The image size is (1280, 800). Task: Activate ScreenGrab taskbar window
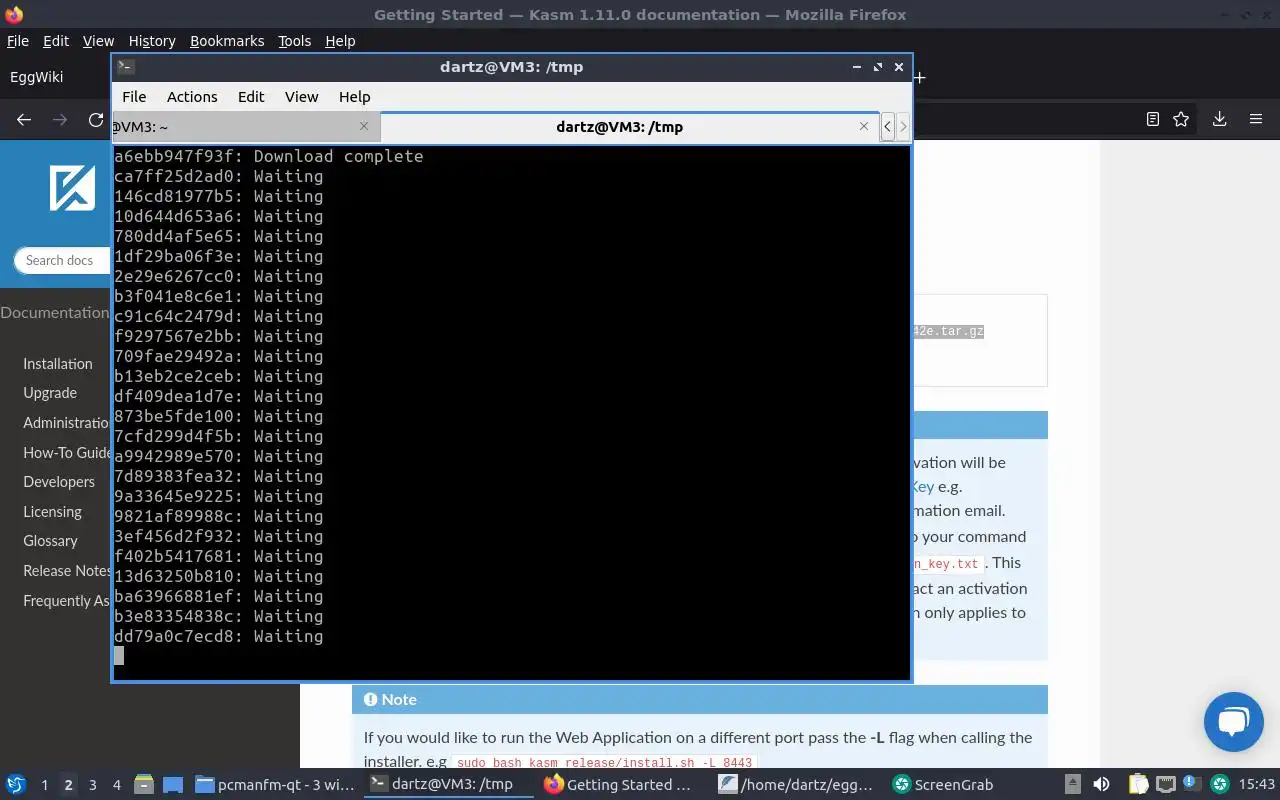pyautogui.click(x=944, y=785)
